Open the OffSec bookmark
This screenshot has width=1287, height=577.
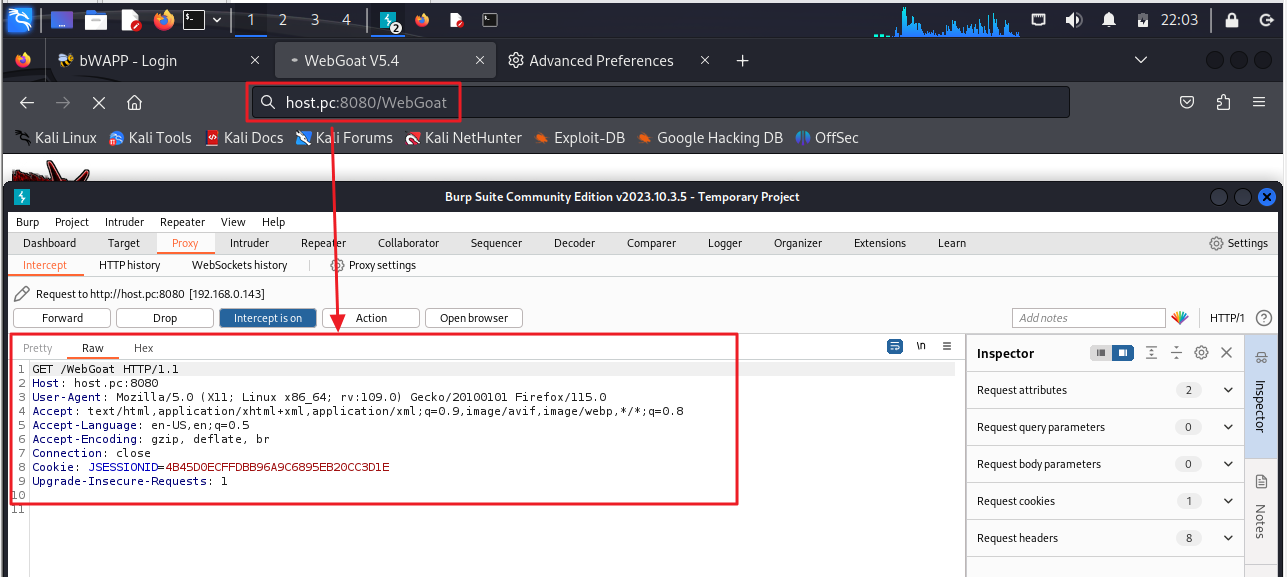pyautogui.click(x=827, y=138)
